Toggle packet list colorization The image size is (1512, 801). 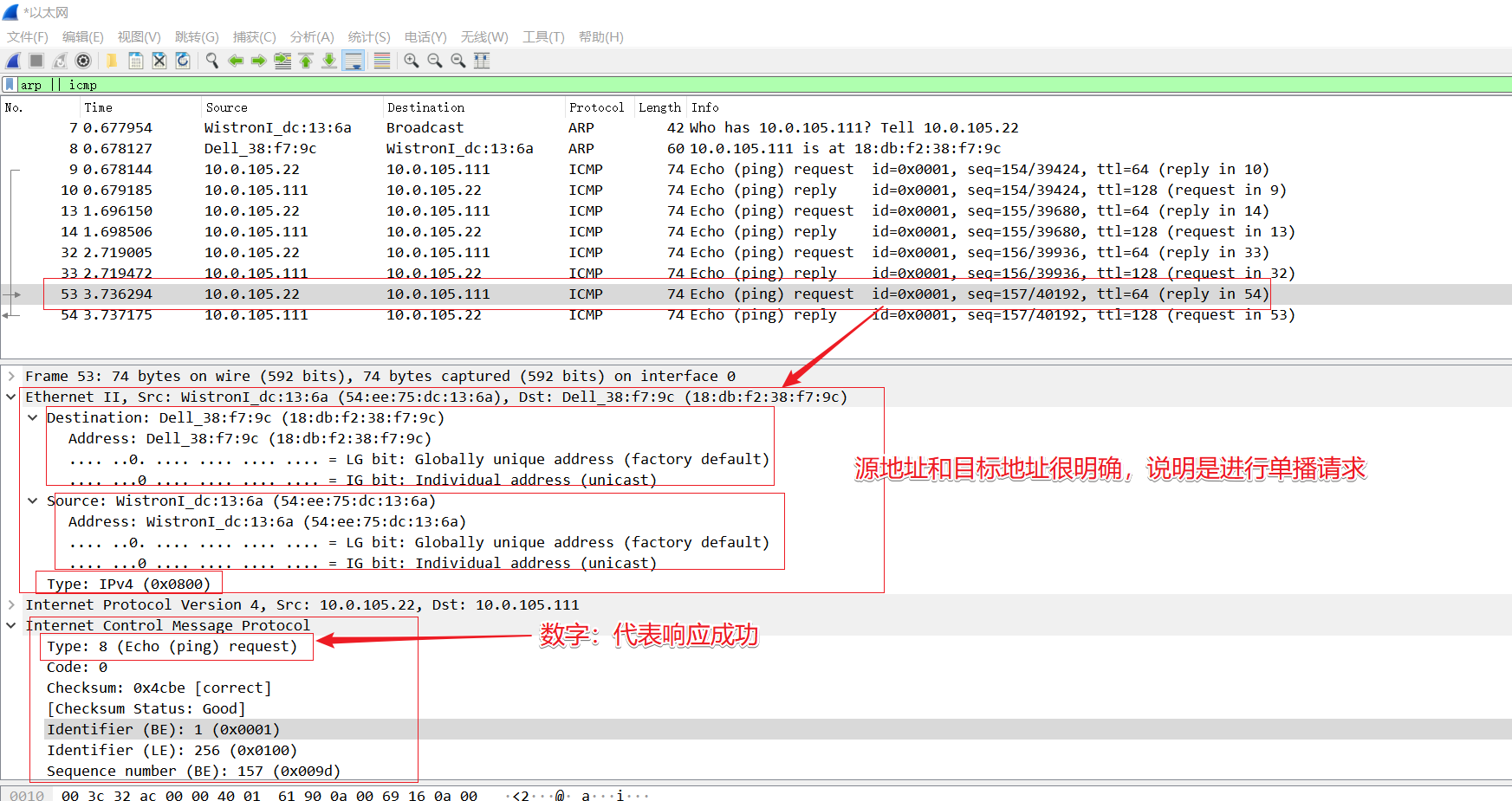click(x=382, y=61)
